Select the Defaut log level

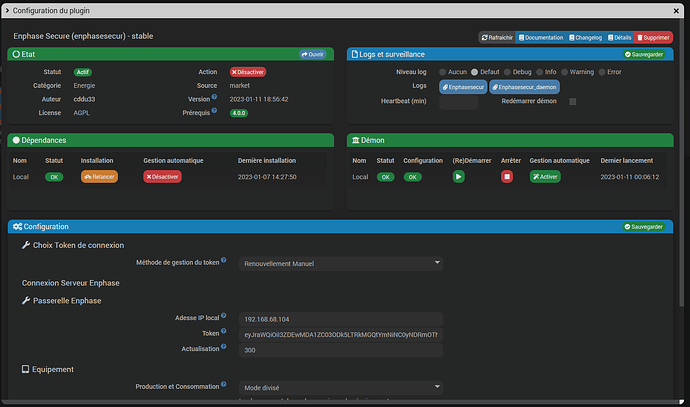click(474, 72)
